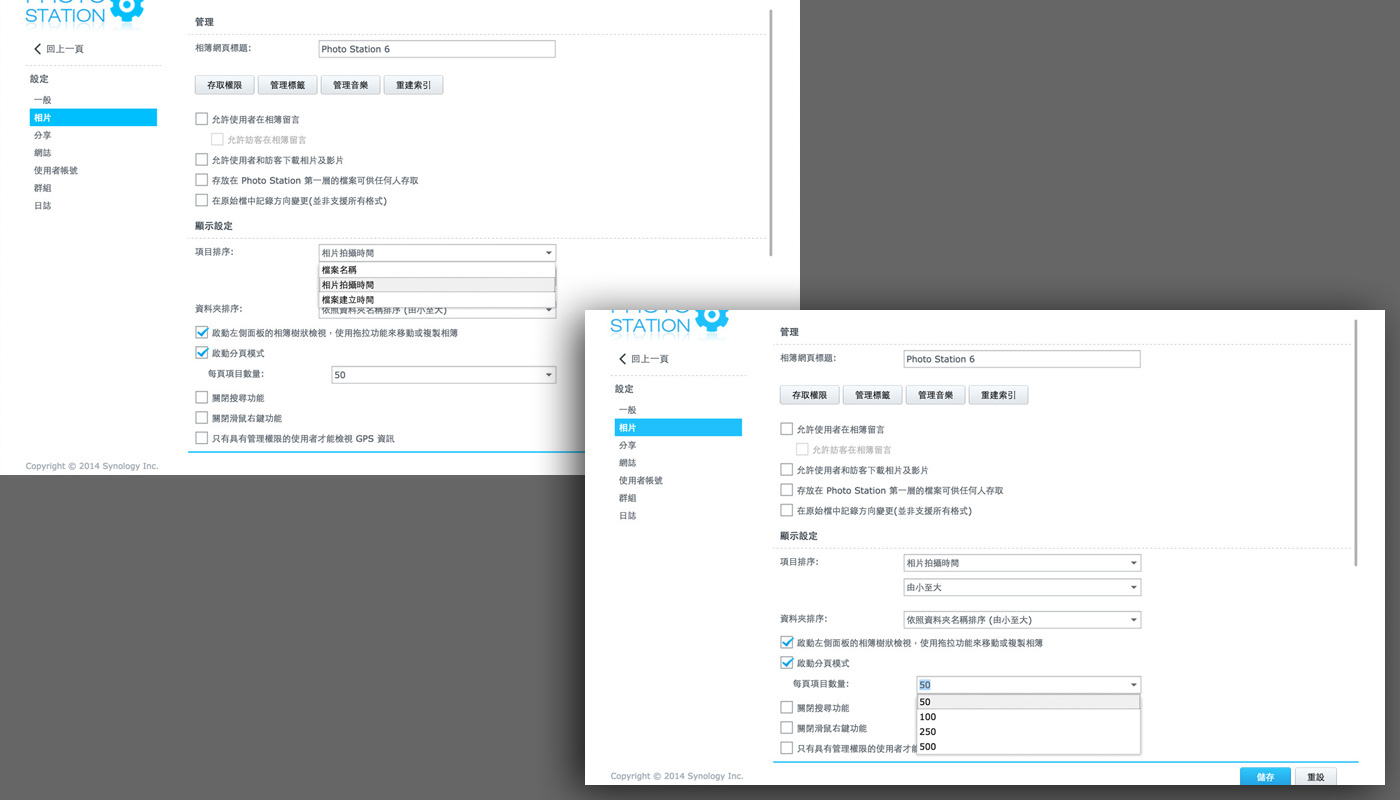
Task: Select 相片 in the front window sidebar
Action: [678, 427]
